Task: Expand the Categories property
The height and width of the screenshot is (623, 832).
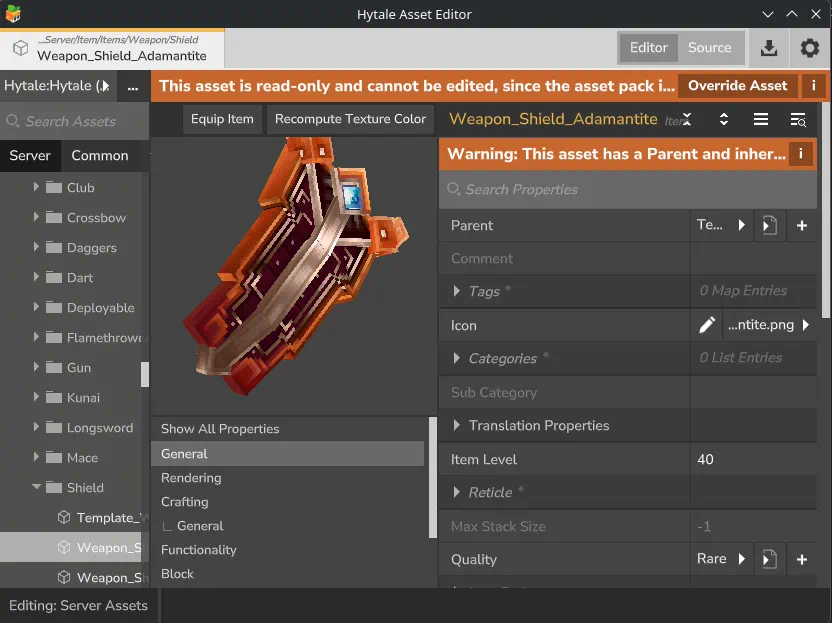Action: pos(456,358)
